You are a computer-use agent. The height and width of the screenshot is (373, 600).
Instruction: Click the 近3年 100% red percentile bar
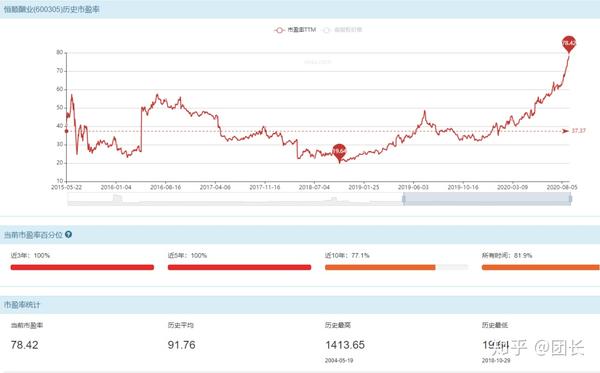point(82,267)
